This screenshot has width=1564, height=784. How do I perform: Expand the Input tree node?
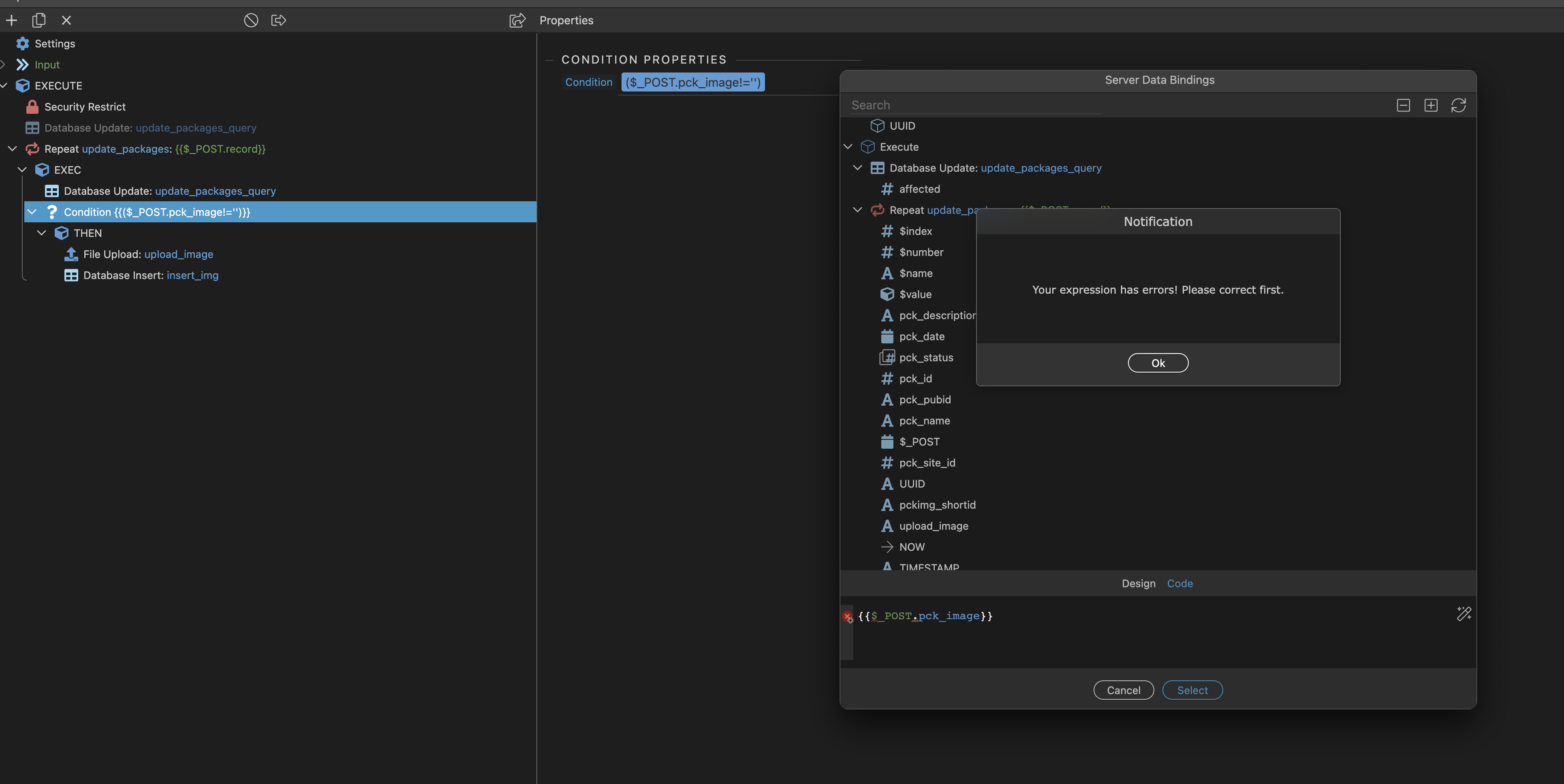coord(4,64)
